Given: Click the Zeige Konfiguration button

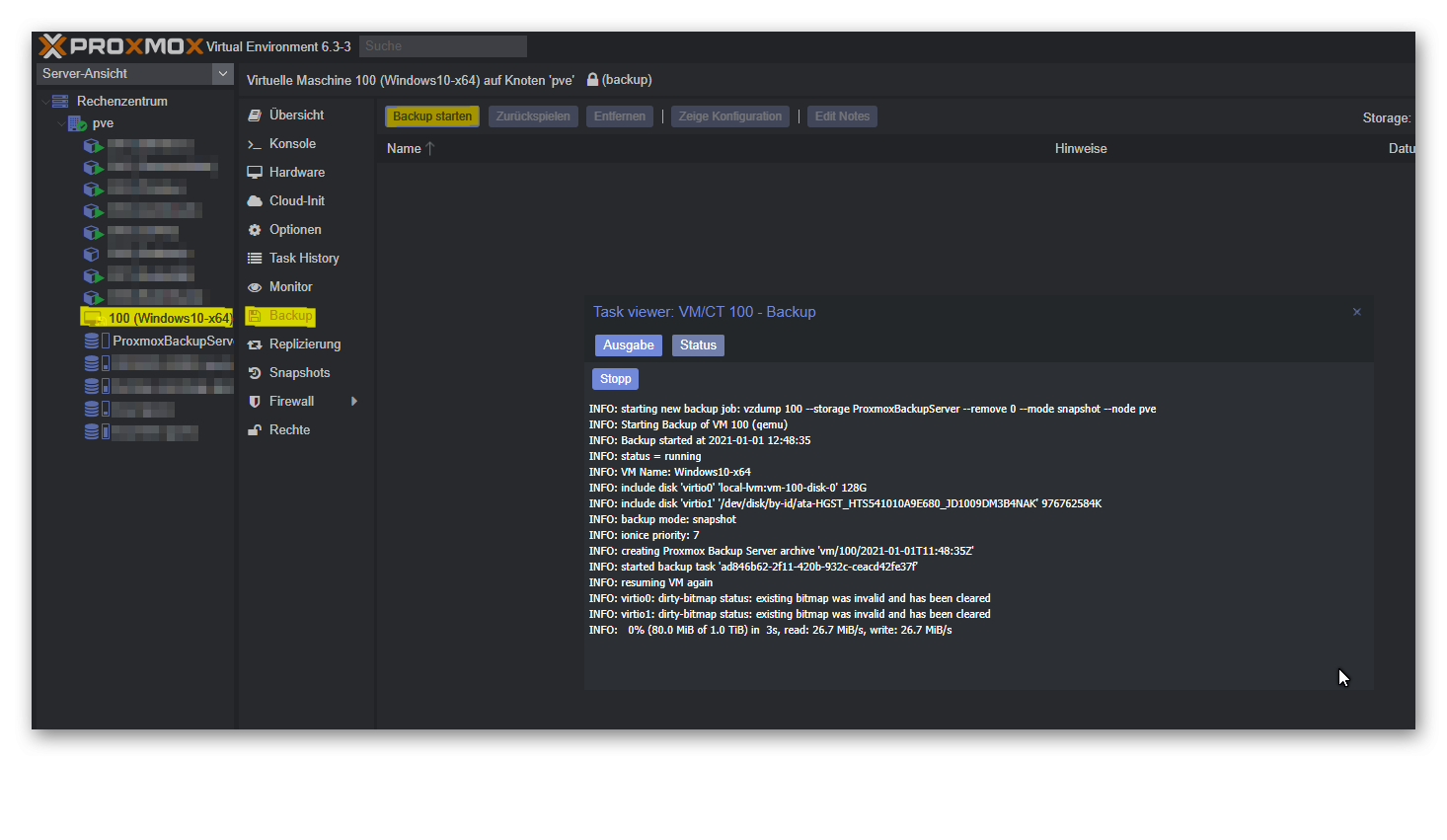Looking at the screenshot, I should tap(730, 116).
